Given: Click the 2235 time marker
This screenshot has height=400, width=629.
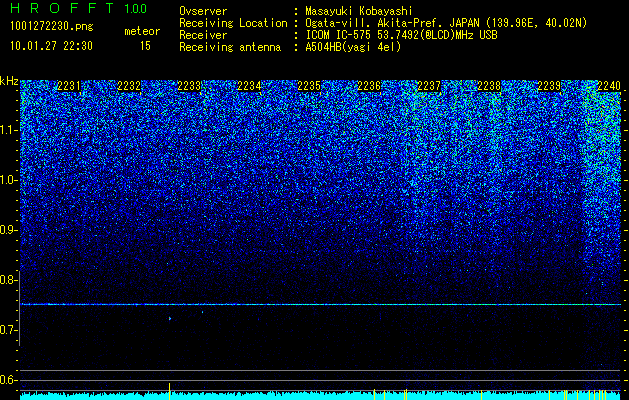Looking at the screenshot, I should [x=309, y=86].
